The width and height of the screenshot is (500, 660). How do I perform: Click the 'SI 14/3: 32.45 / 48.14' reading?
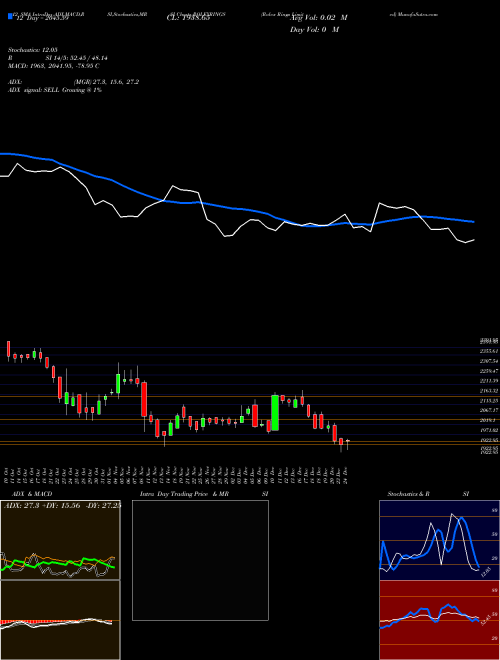76,58
